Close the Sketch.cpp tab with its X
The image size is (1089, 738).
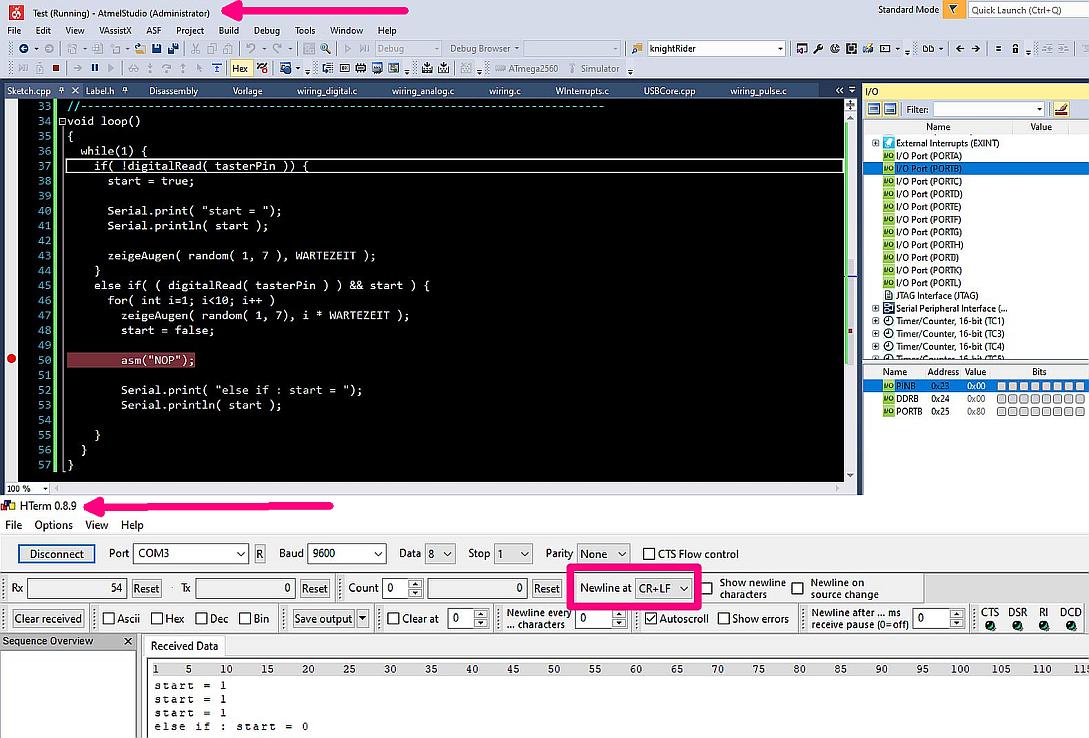75,90
